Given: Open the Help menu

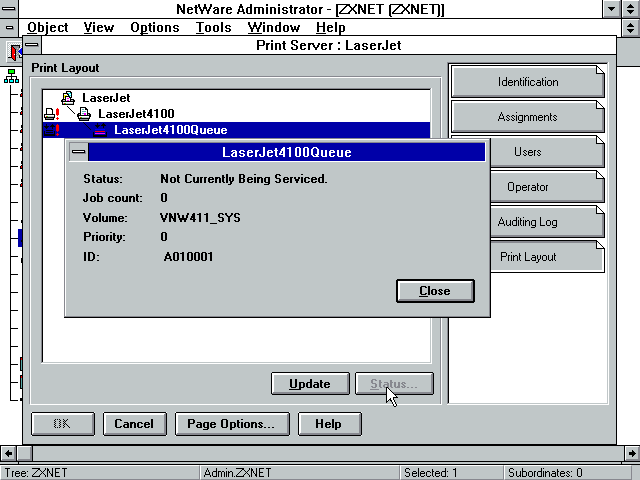Looking at the screenshot, I should tap(331, 27).
